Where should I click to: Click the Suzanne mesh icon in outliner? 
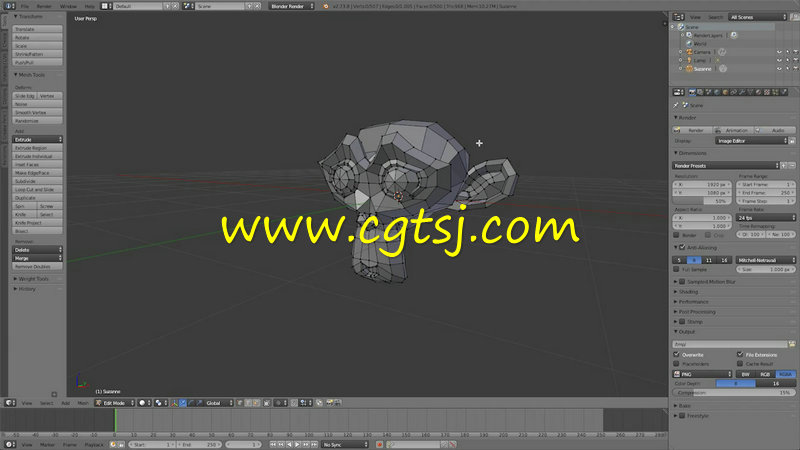pyautogui.click(x=689, y=68)
